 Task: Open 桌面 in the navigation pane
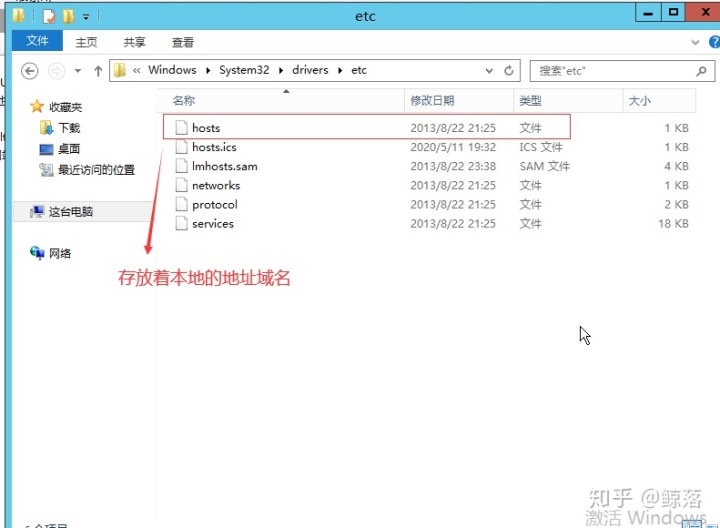(69, 149)
